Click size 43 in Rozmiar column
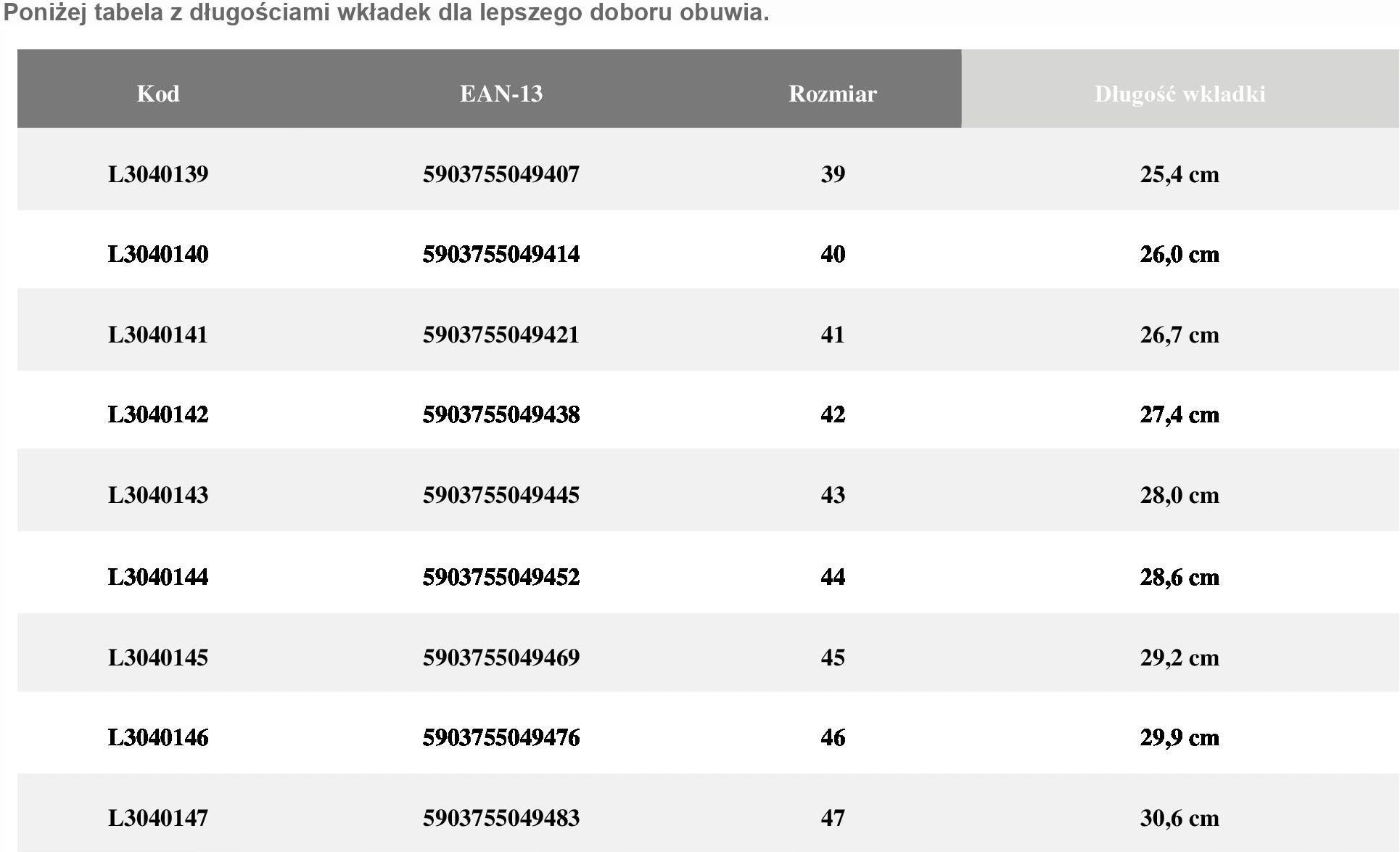This screenshot has height=852, width=1400. click(x=833, y=495)
